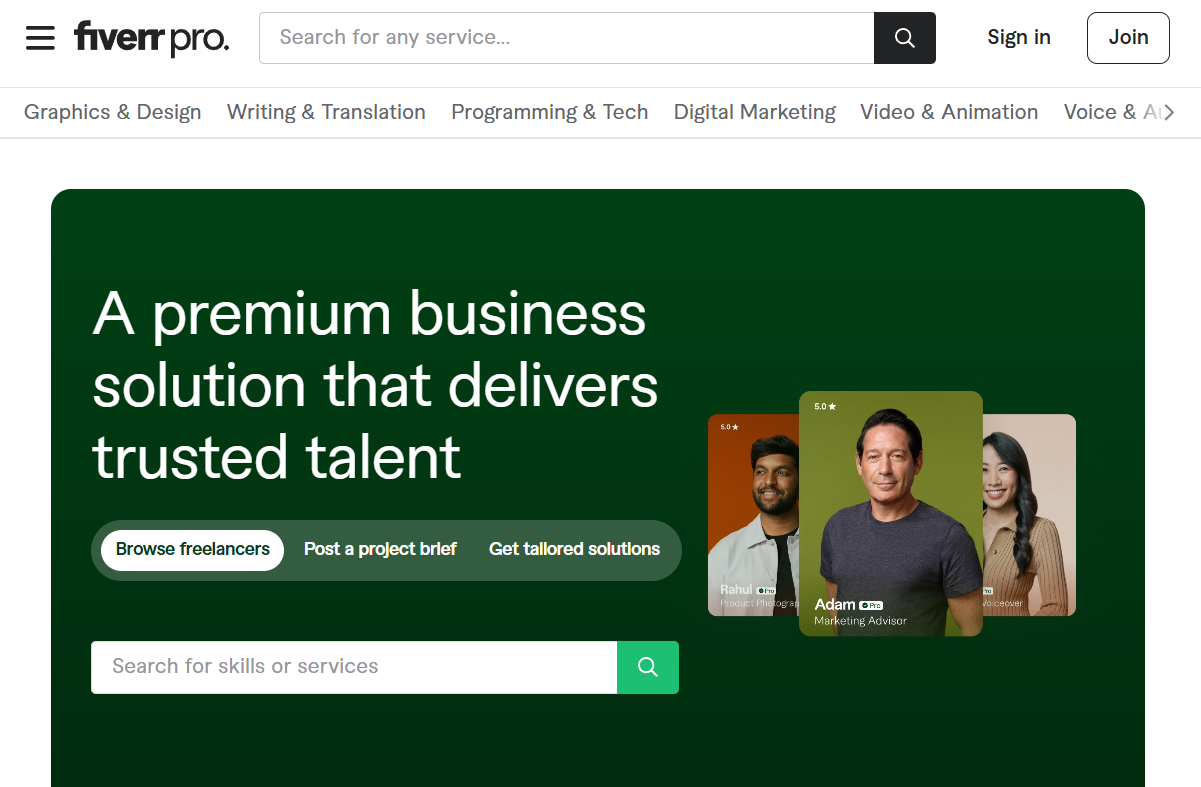Open the "Digital Marketing" category
The image size is (1201, 787).
coord(754,112)
